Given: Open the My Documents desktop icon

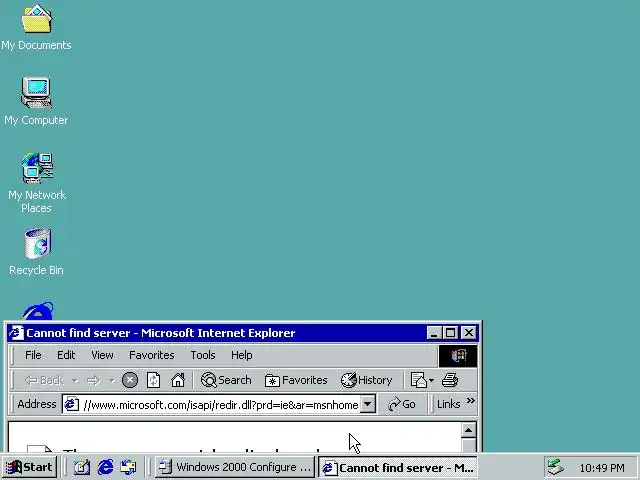Looking at the screenshot, I should click(x=36, y=28).
